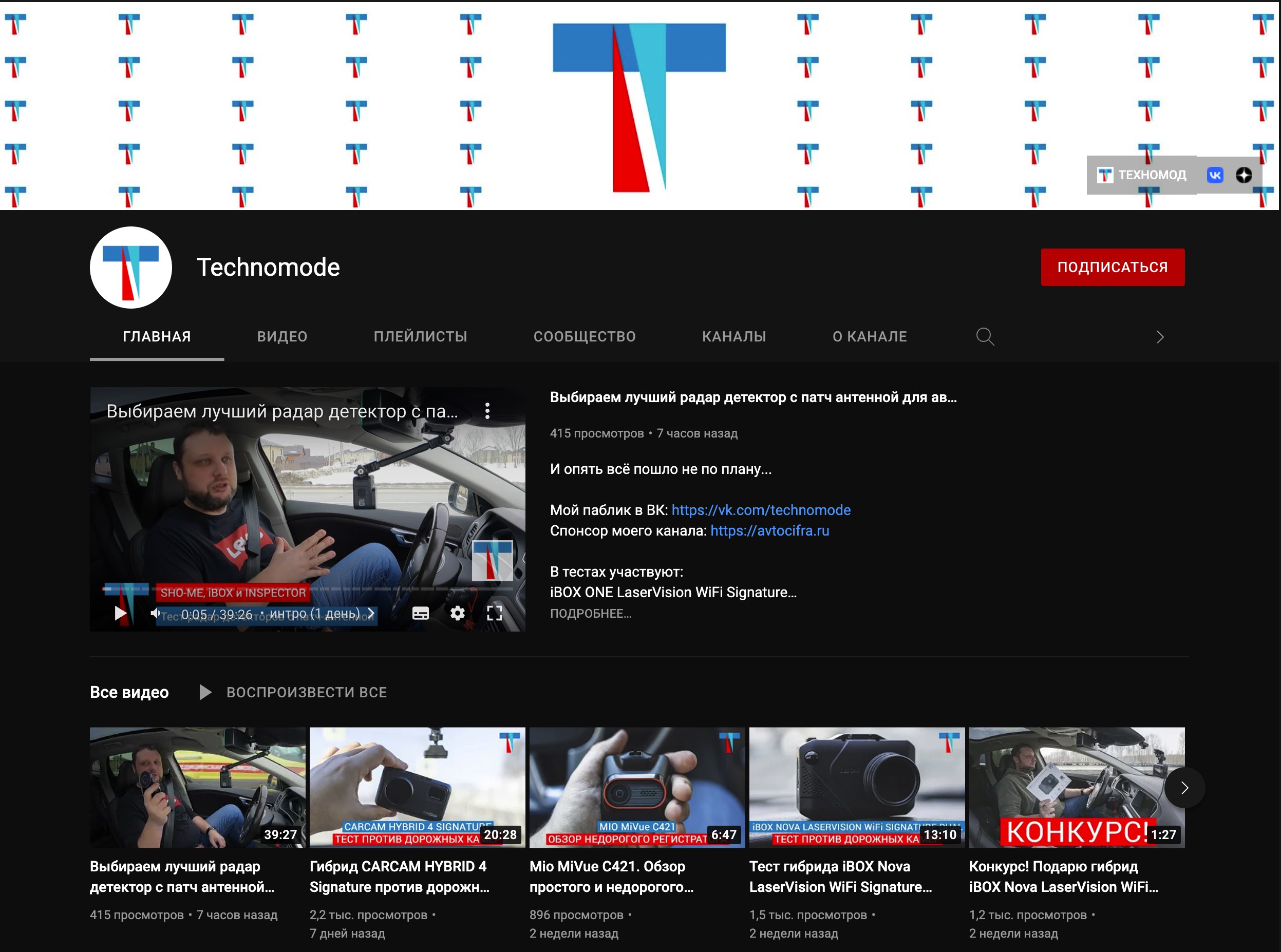Open the video player settings gear
Viewport: 1281px width, 952px height.
(457, 613)
